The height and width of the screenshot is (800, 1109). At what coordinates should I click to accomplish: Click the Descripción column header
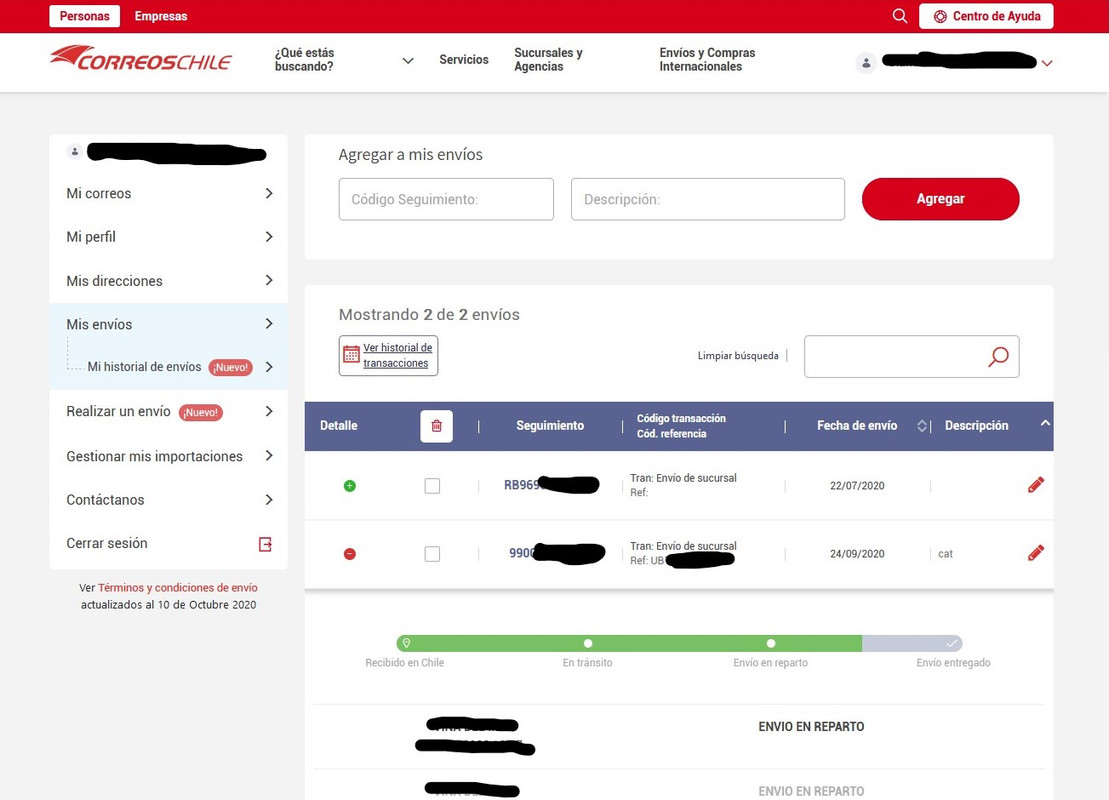coord(976,426)
